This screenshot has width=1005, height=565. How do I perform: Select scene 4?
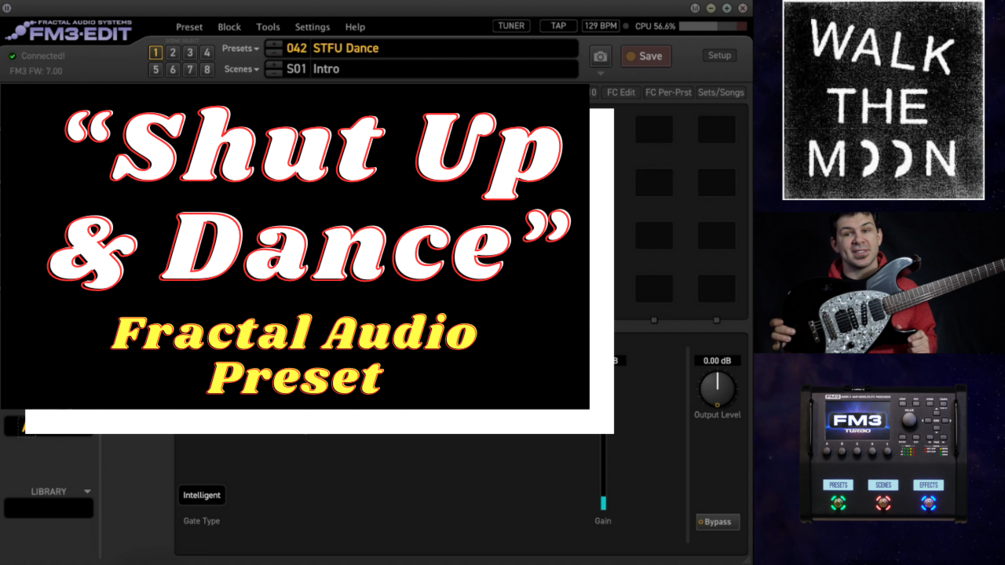(206, 53)
